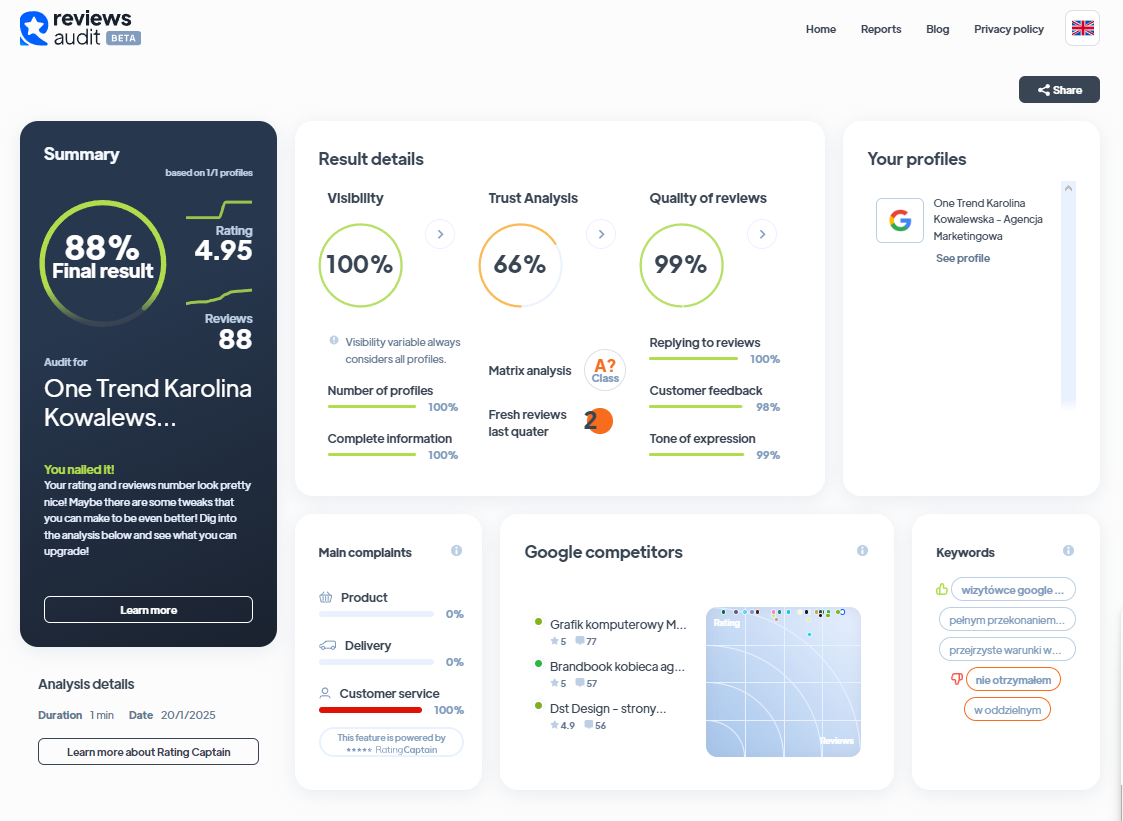1123x821 pixels.
Task: Expand the Quality of reviews arrow
Action: pos(762,234)
